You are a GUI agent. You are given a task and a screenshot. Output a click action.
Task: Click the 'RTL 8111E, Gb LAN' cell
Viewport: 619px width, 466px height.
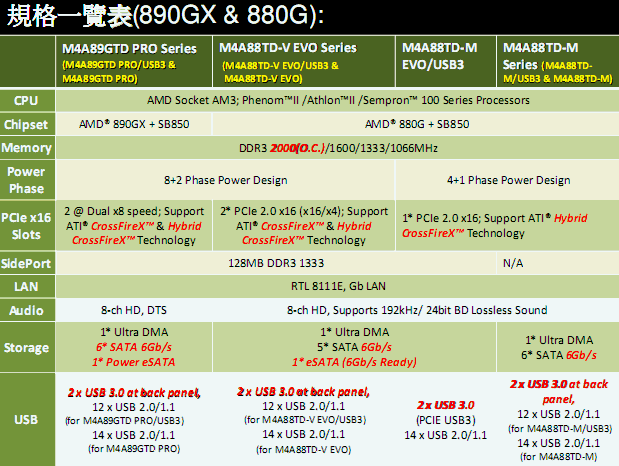tap(338, 286)
